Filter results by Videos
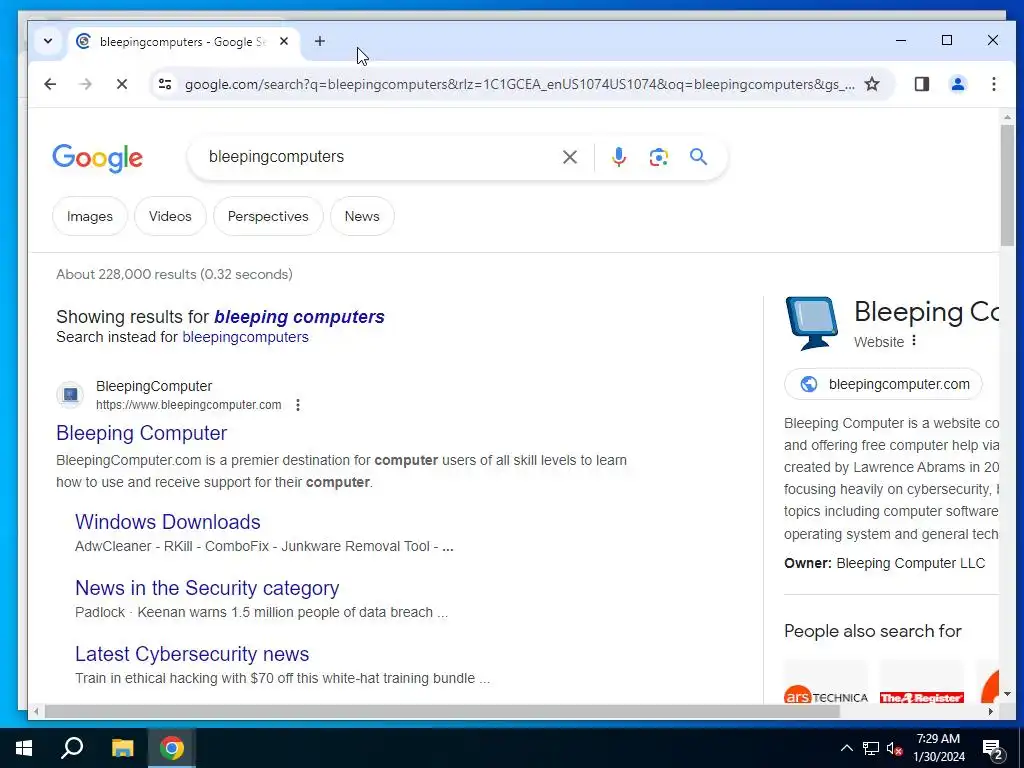Image resolution: width=1024 pixels, height=768 pixels. [x=170, y=216]
